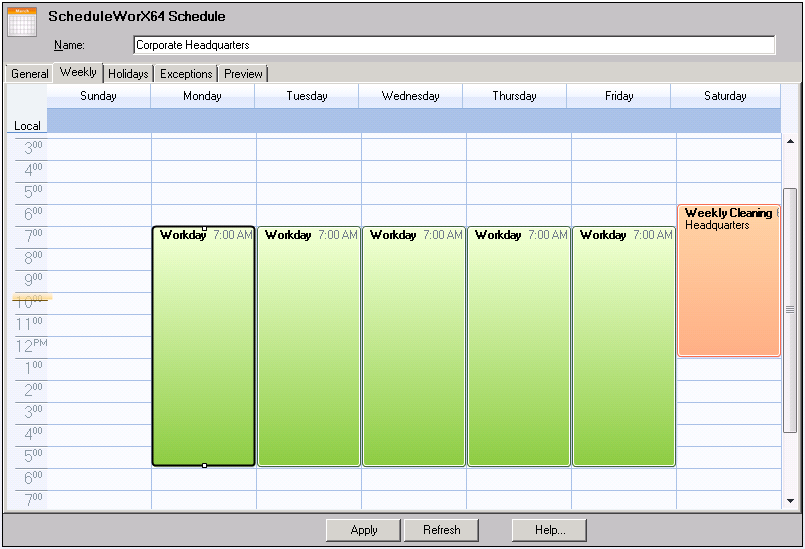Click the top resize handle of Monday Workday
Image resolution: width=805 pixels, height=549 pixels.
tap(204, 229)
